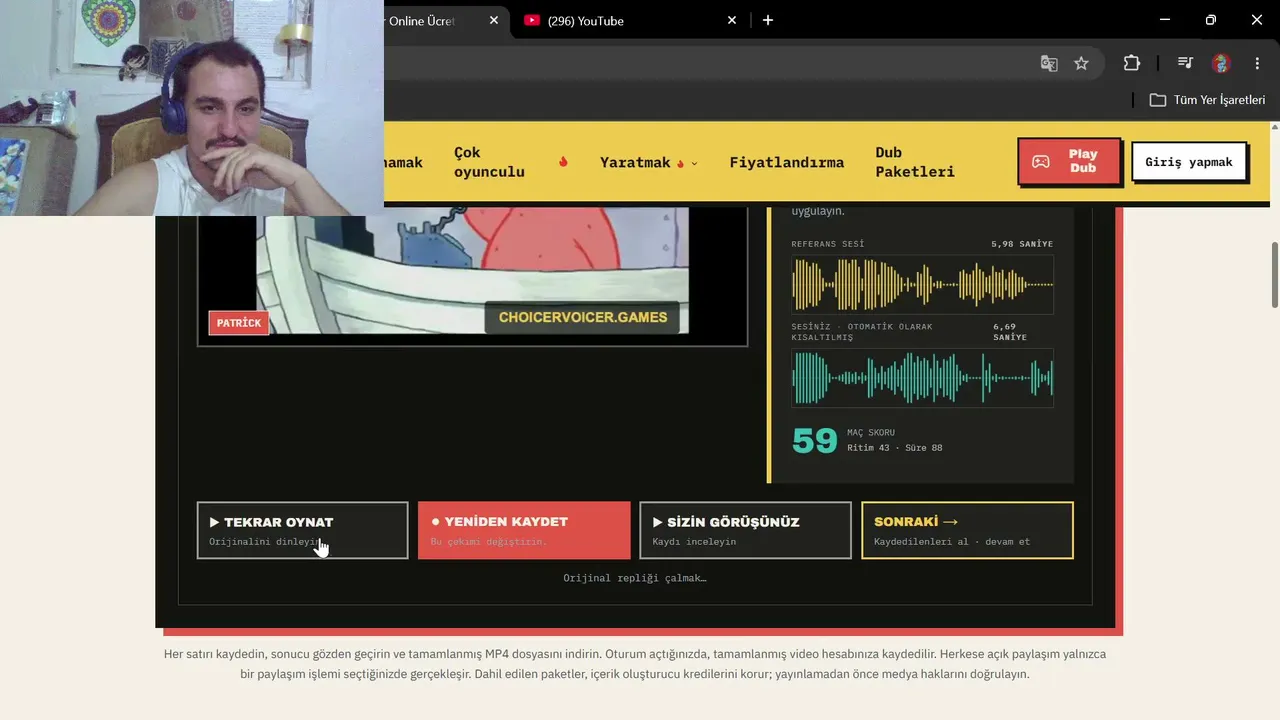Click the Giriş yapmak login button
The image size is (1280, 720).
(1189, 162)
